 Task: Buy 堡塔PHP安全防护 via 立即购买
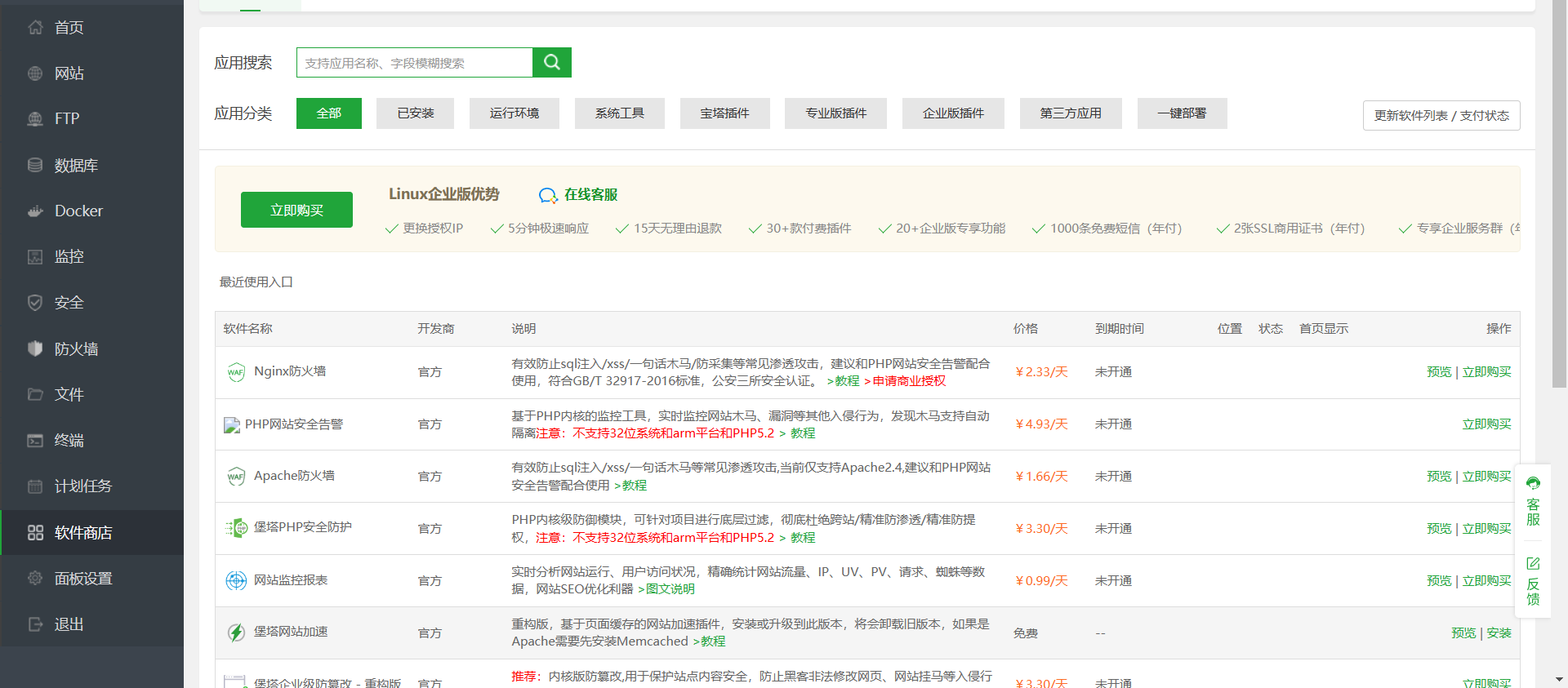pos(1486,529)
